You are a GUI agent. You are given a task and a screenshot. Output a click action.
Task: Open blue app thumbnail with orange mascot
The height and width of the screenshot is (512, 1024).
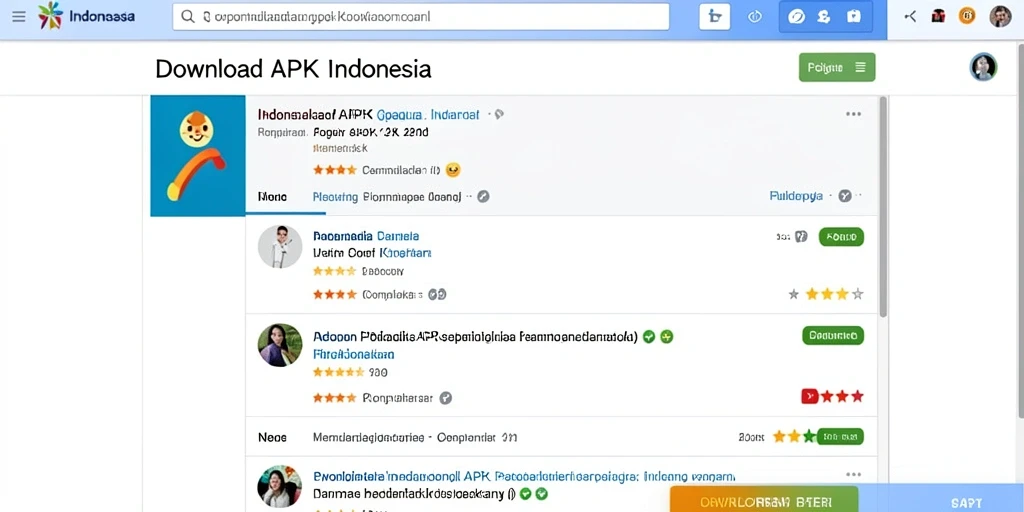(198, 155)
